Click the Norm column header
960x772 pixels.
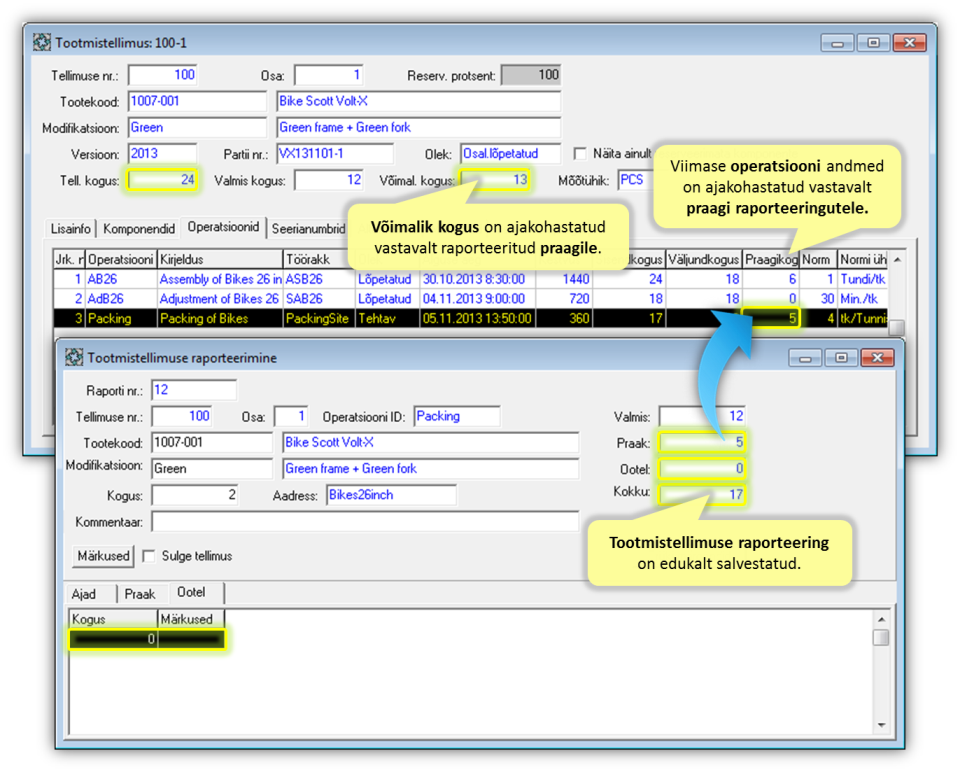pos(818,260)
